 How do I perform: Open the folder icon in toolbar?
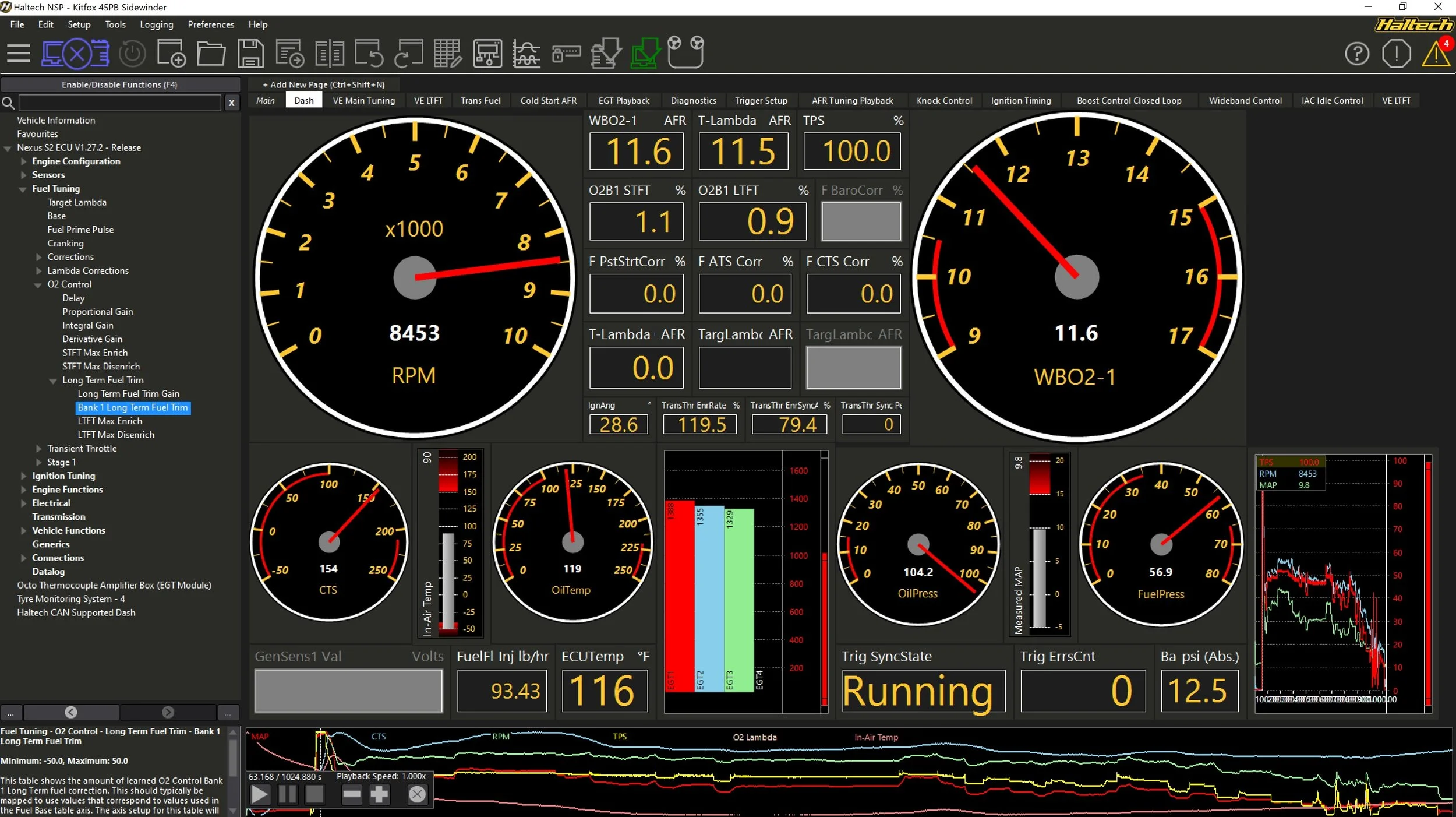[x=211, y=54]
